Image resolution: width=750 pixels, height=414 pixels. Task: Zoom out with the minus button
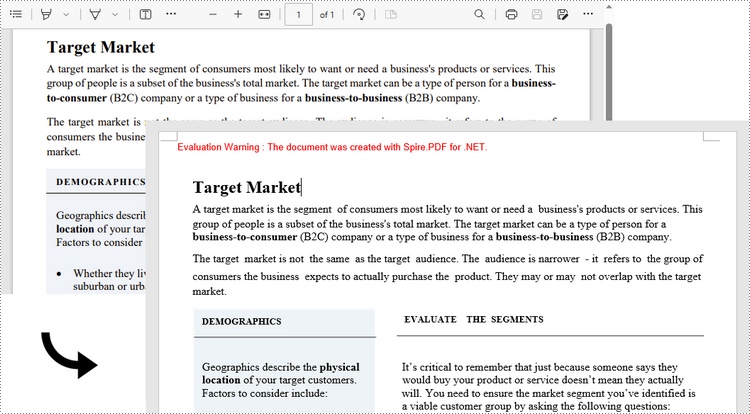click(213, 14)
